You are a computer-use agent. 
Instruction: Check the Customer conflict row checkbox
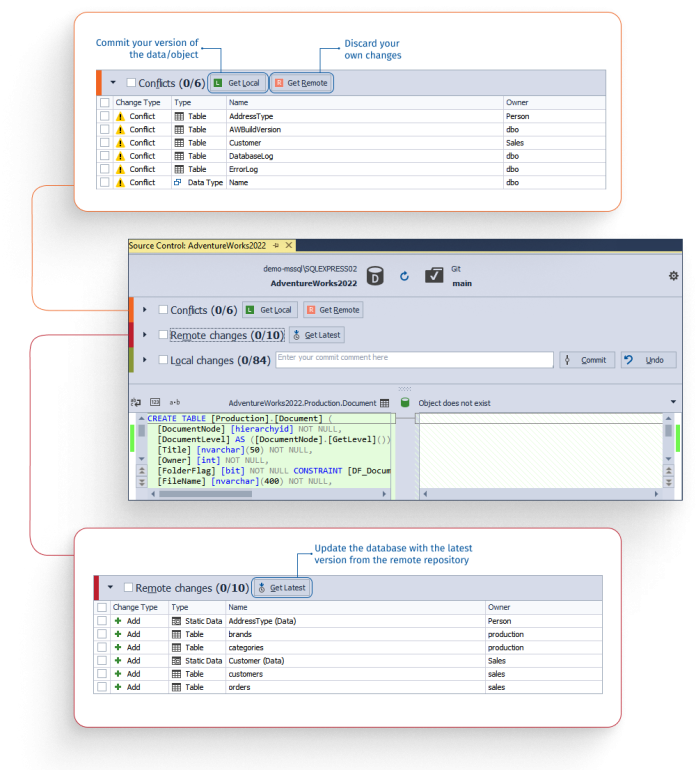point(105,142)
